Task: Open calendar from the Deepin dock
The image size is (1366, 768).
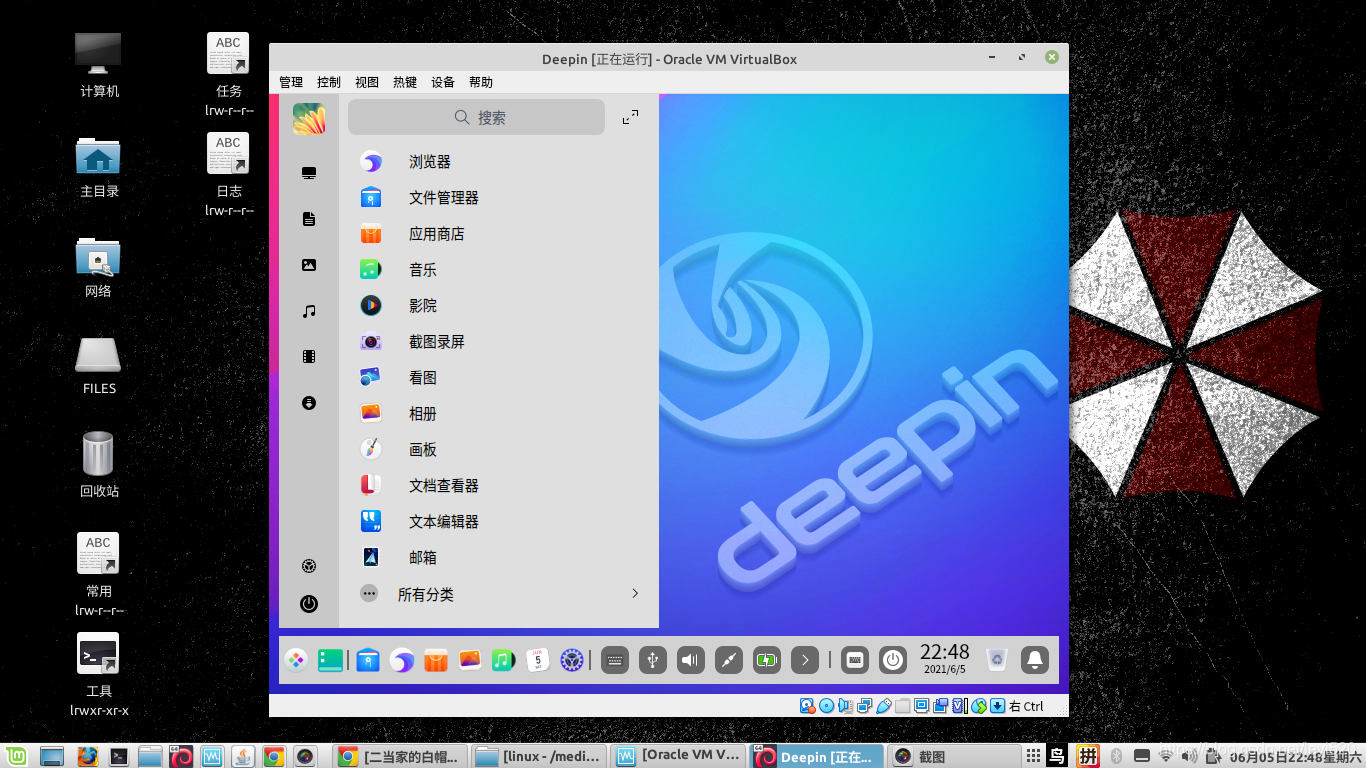Action: click(538, 660)
